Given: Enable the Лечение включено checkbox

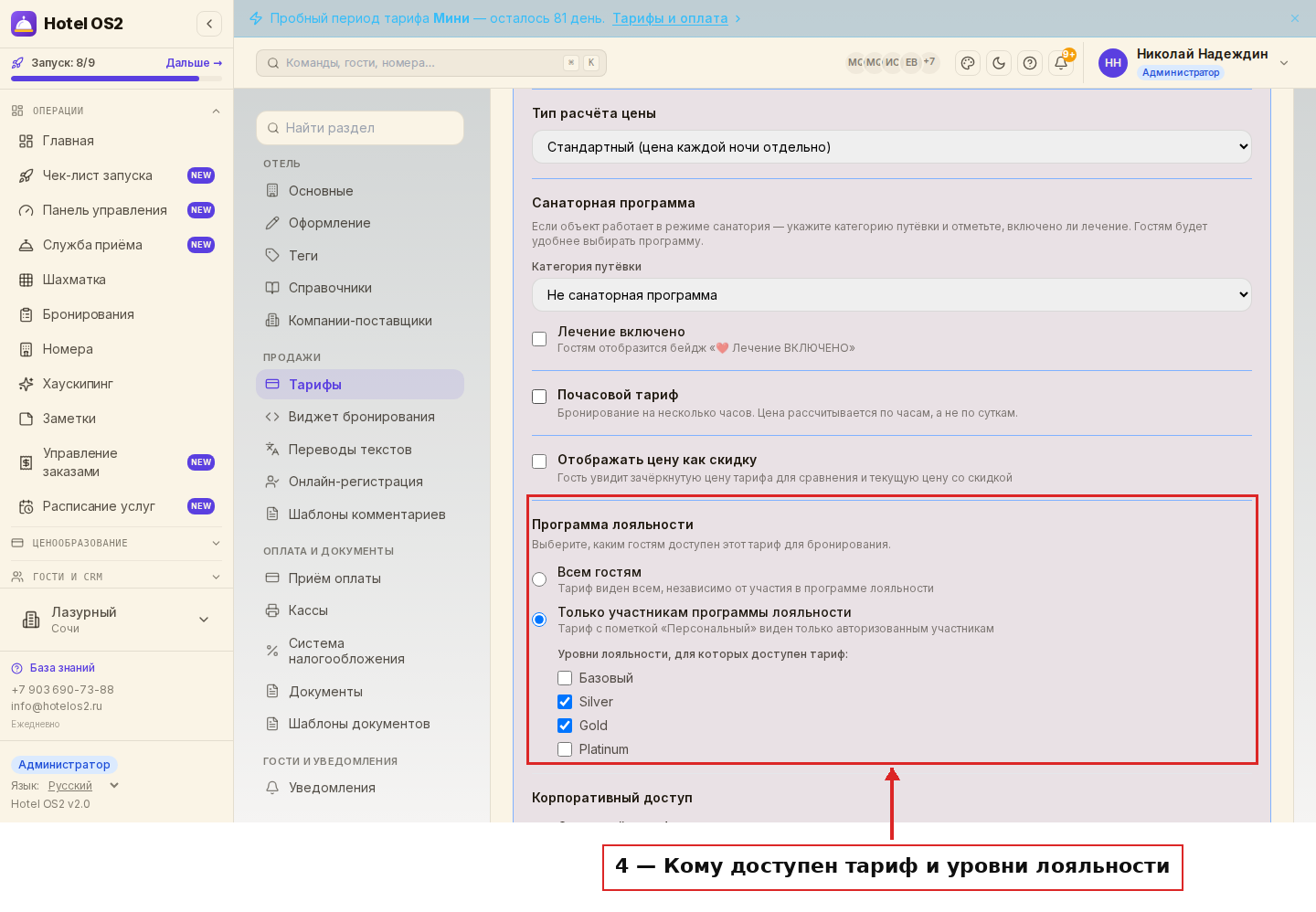Looking at the screenshot, I should (x=539, y=339).
